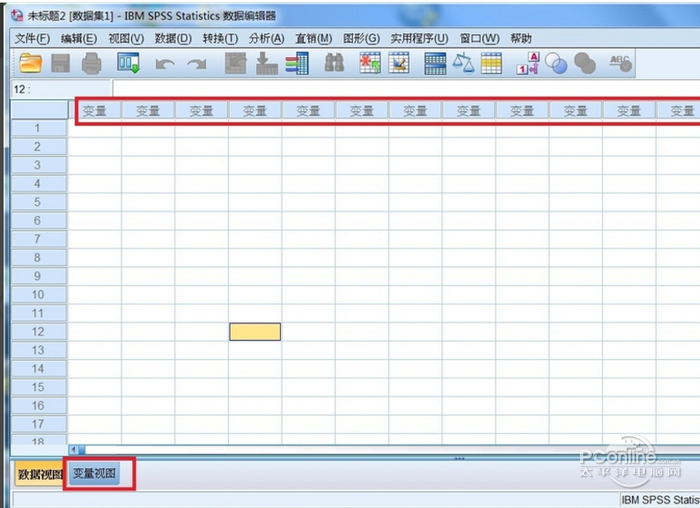
Task: Select row header 6
Action: click(x=39, y=221)
